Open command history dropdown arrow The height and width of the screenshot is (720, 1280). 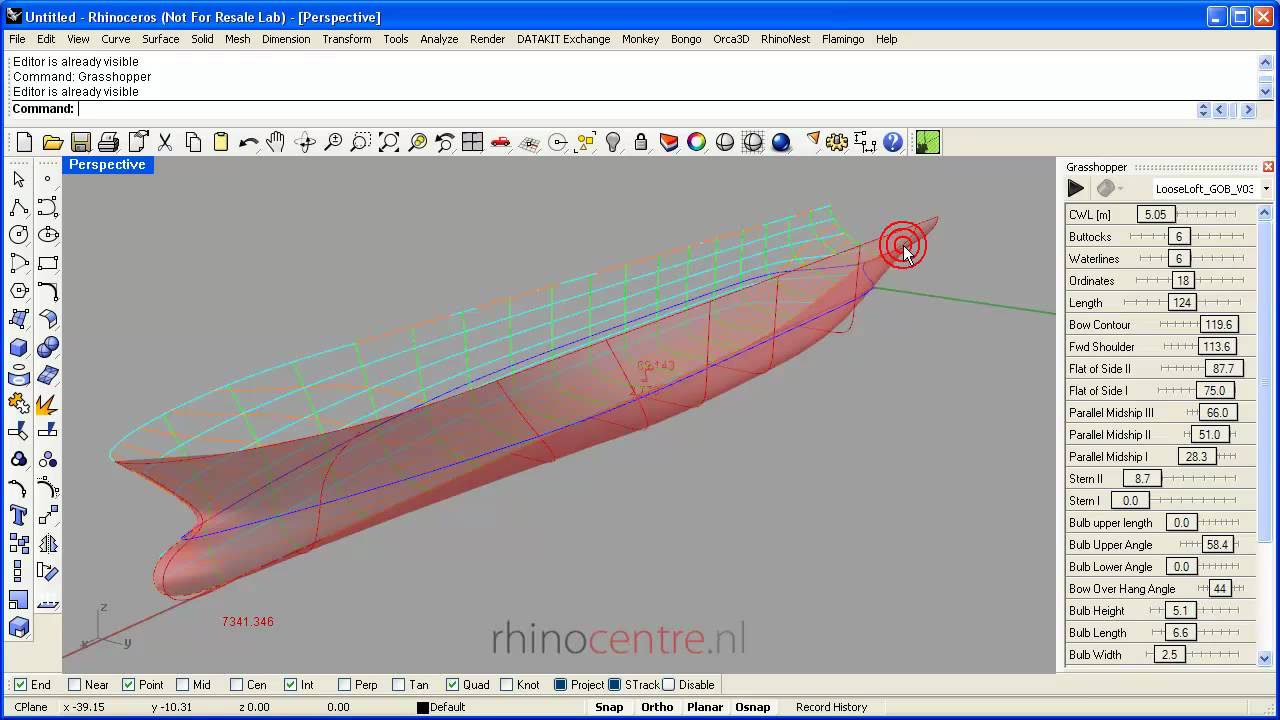(1203, 110)
